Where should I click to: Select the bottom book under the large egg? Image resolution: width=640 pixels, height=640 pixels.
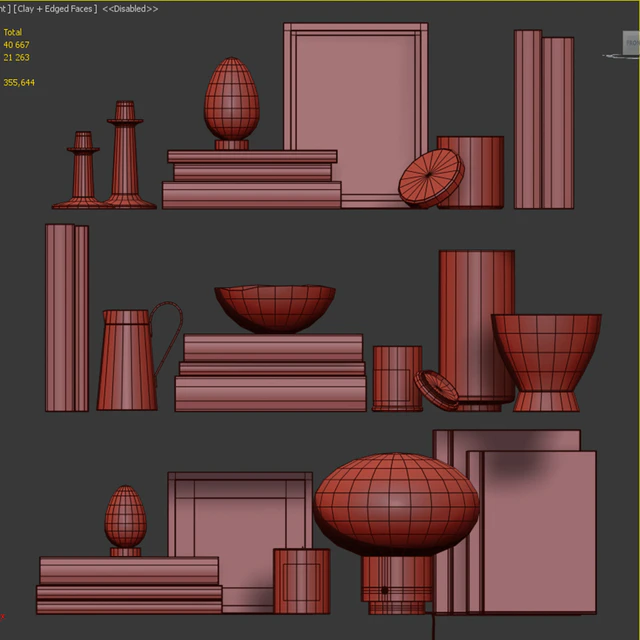point(251,196)
